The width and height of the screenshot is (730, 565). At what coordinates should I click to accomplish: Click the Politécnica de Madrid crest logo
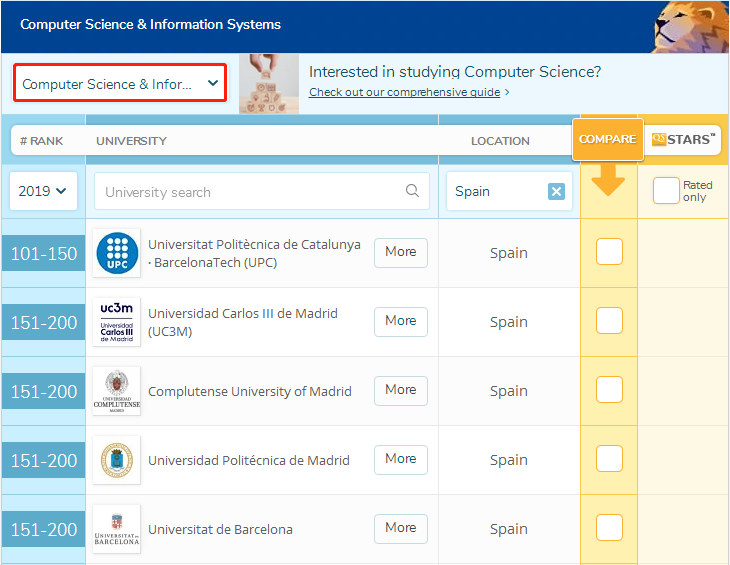click(x=117, y=460)
